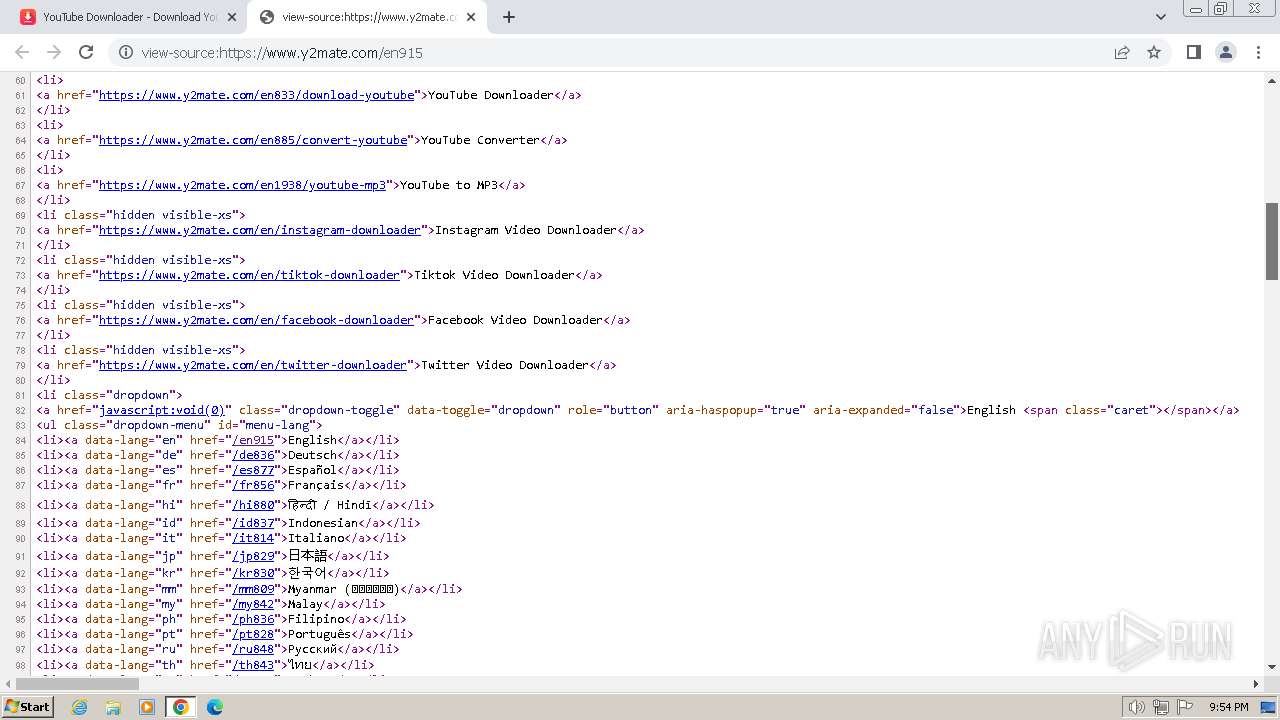Open the convert-youtube link
The width and height of the screenshot is (1280, 720).
(x=253, y=140)
